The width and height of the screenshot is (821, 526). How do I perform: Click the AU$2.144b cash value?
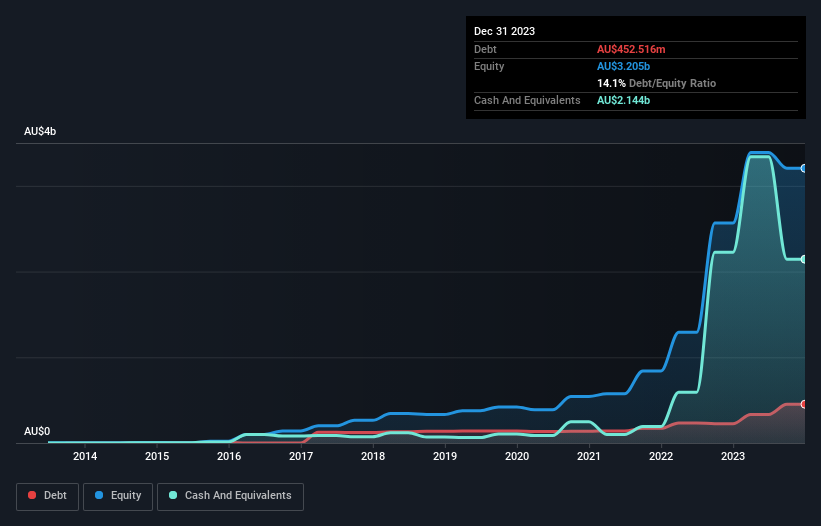pos(623,100)
